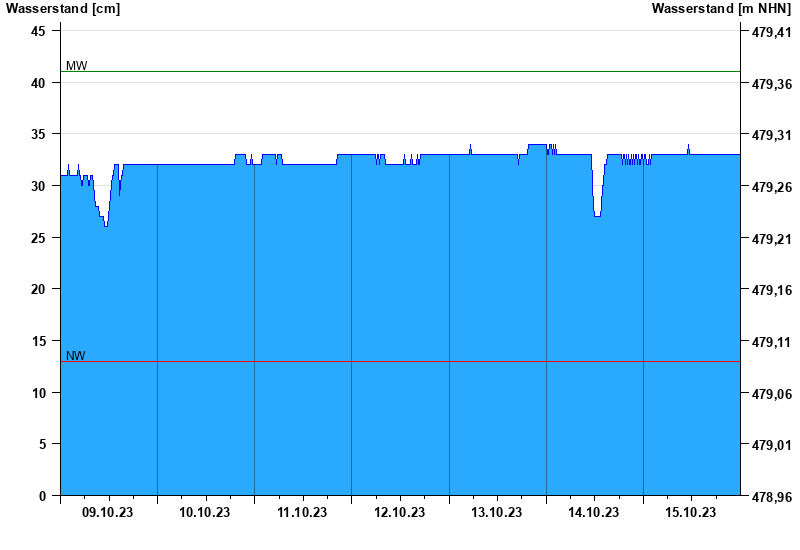Click the date label 13.10.23
This screenshot has height=550, width=800.
496,512
